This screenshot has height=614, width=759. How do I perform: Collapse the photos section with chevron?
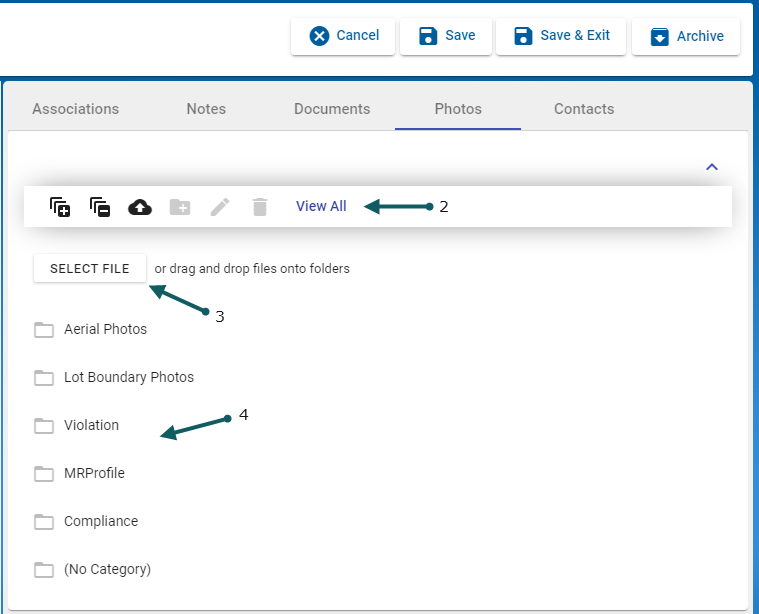click(x=712, y=167)
